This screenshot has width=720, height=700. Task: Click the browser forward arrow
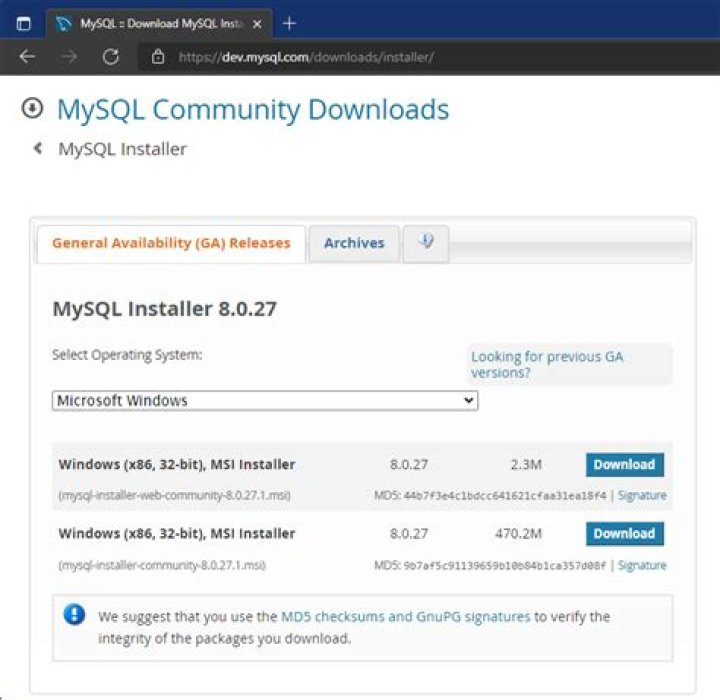(x=69, y=56)
